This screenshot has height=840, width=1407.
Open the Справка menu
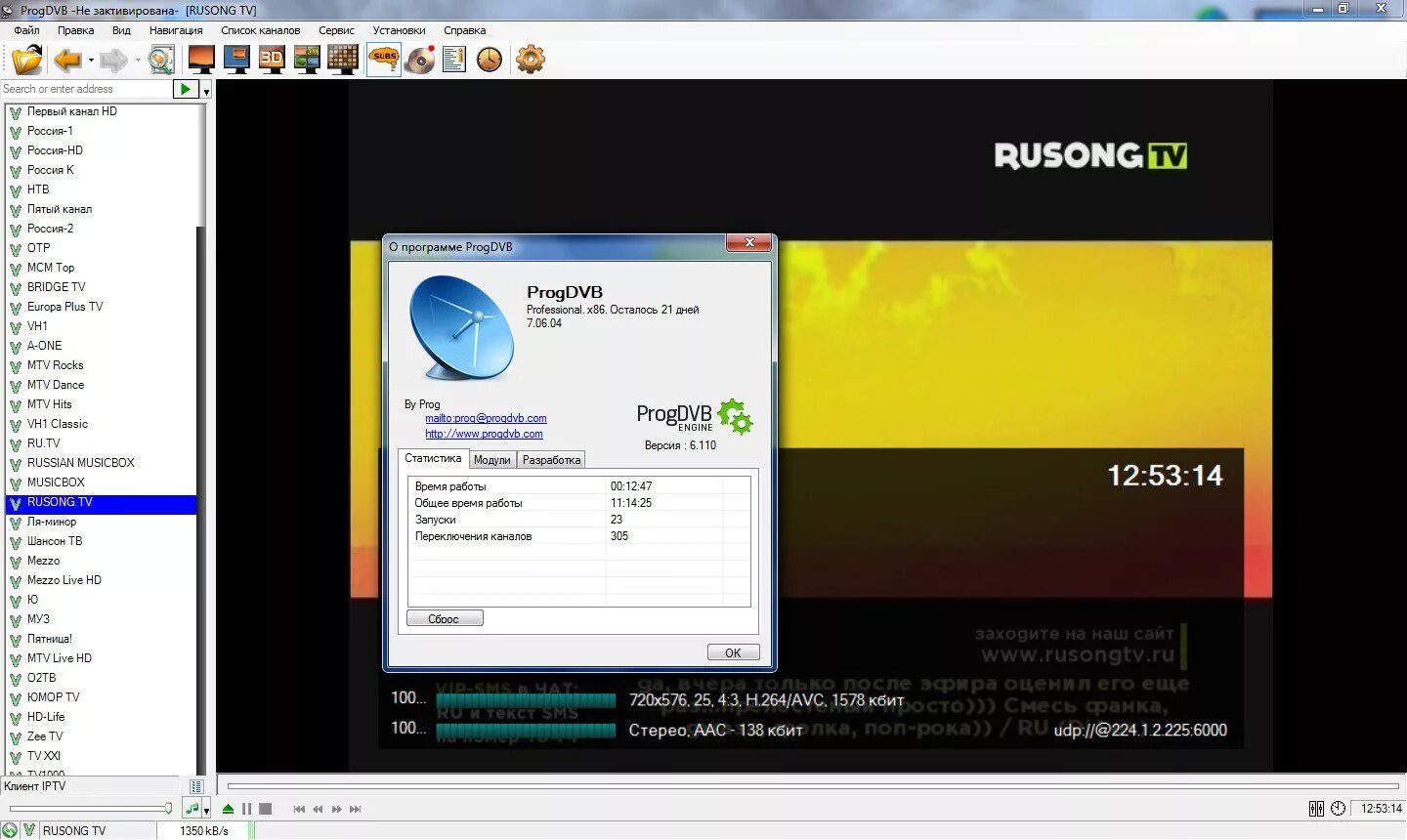[x=464, y=30]
